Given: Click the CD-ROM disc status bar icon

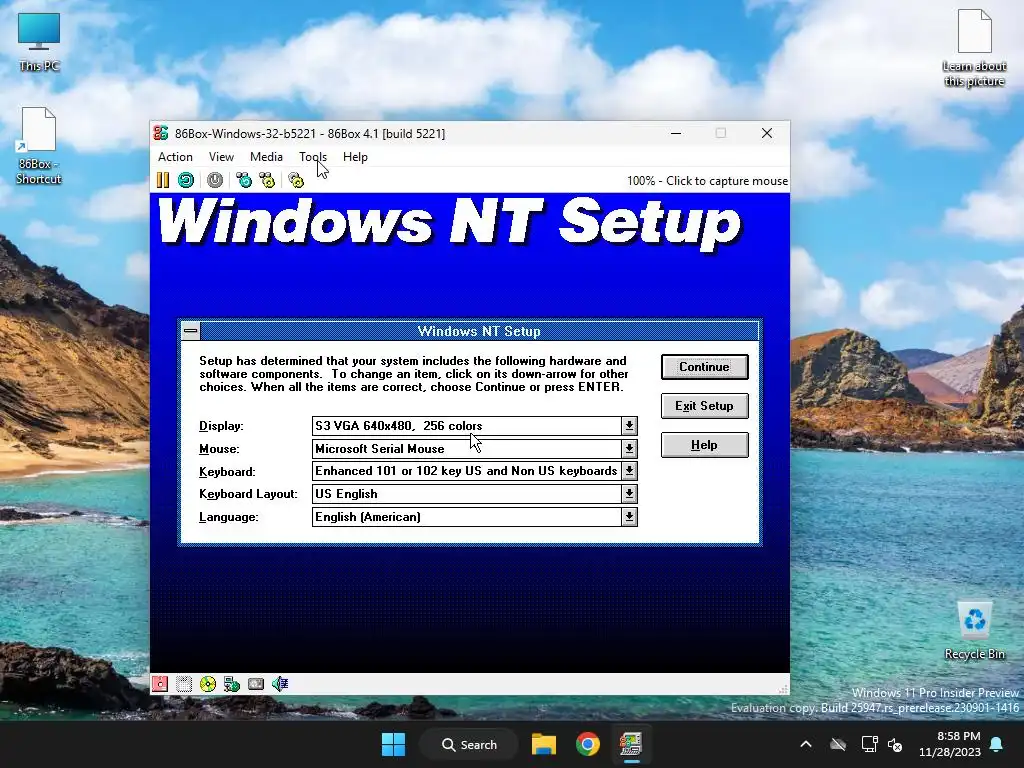Looking at the screenshot, I should click(208, 684).
